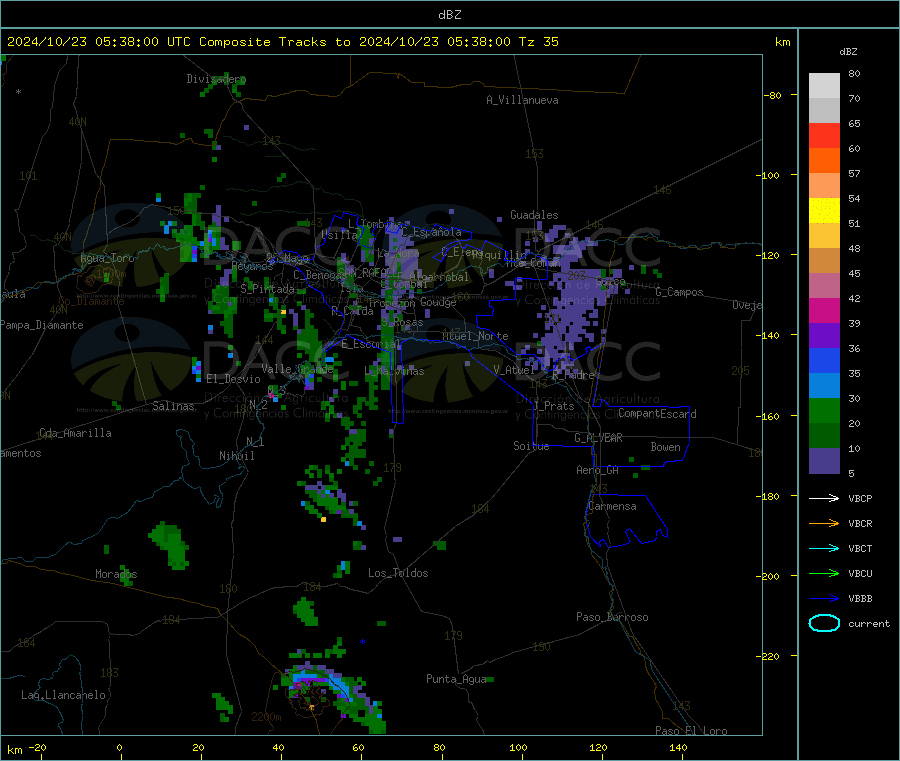The image size is (900, 761).
Task: Select the bright green 20 dBZ band
Action: pyautogui.click(x=824, y=410)
